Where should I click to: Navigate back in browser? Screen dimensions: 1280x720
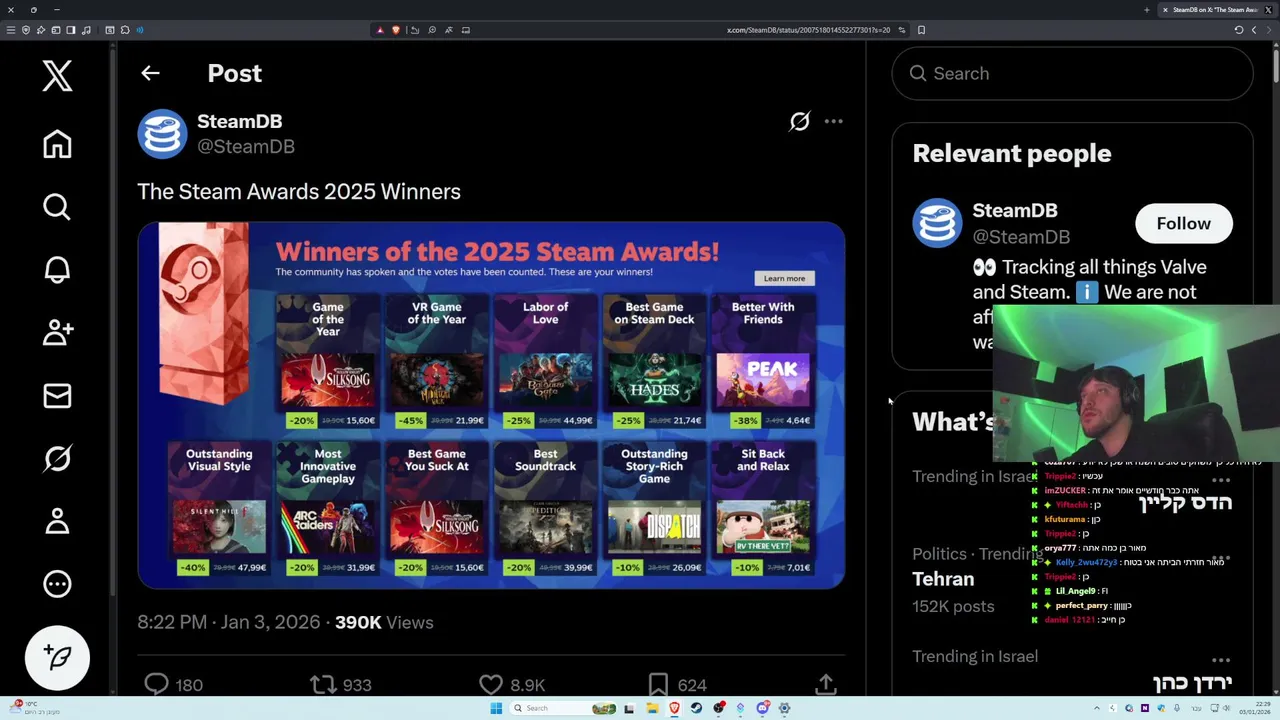pyautogui.click(x=1253, y=30)
